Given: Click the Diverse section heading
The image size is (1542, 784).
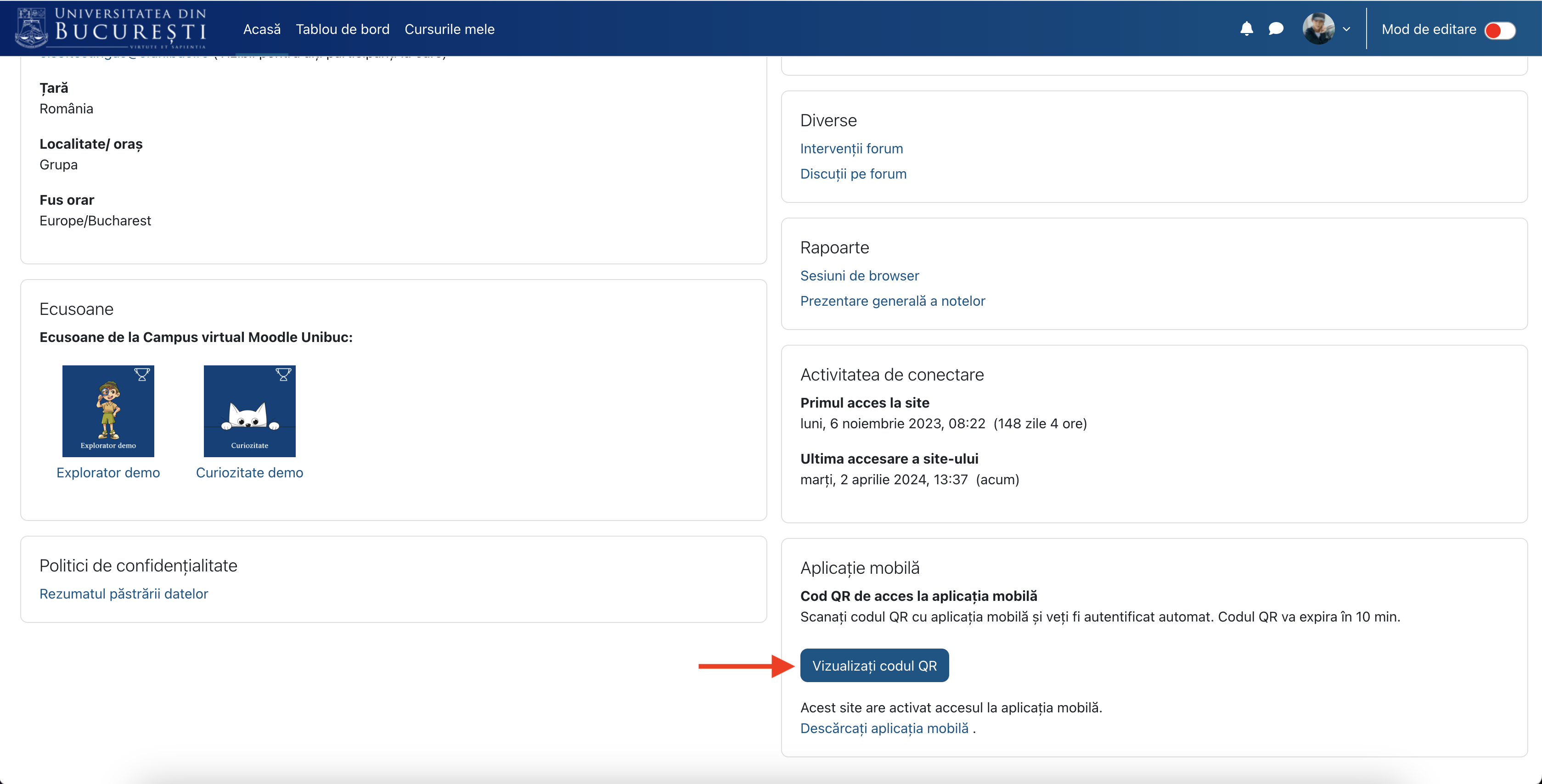Looking at the screenshot, I should [x=828, y=120].
